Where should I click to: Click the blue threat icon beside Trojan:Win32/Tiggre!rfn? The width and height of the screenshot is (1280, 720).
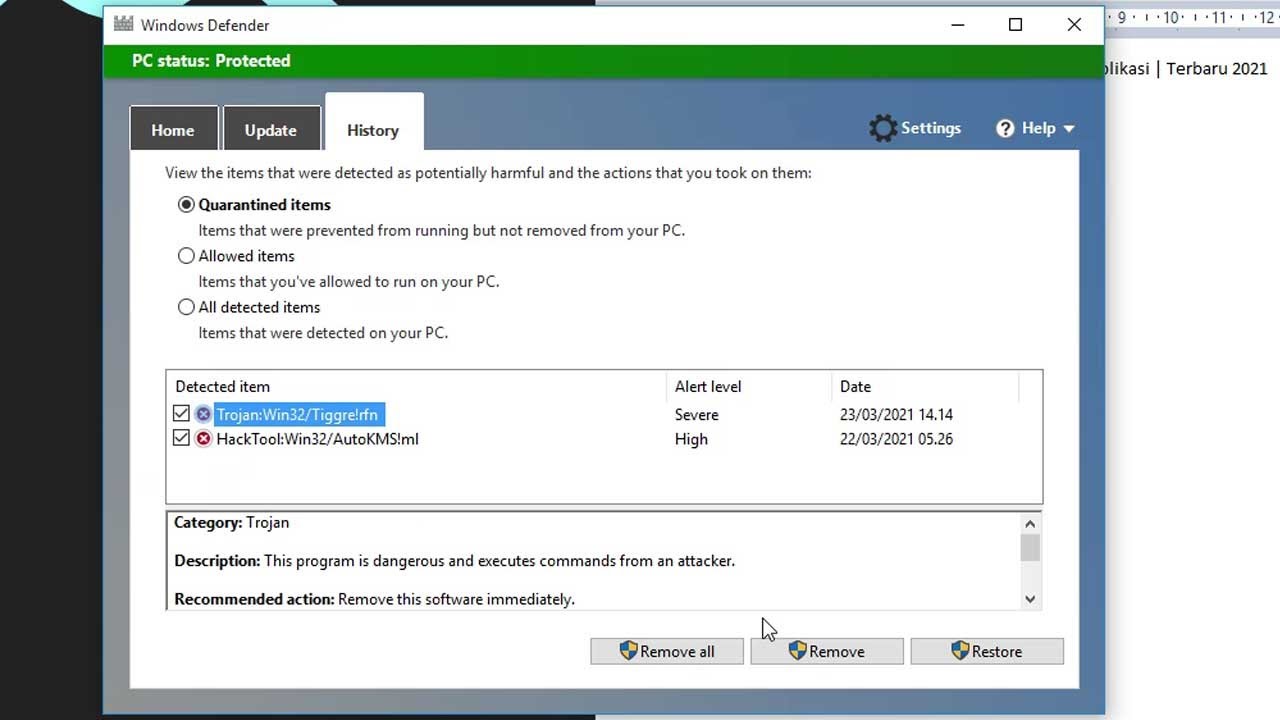[203, 414]
